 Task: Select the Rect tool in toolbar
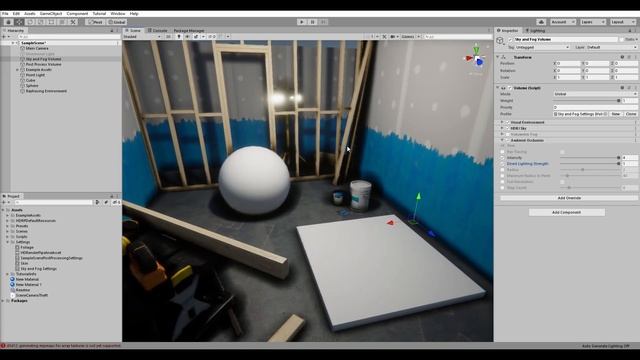pyautogui.click(x=51, y=22)
